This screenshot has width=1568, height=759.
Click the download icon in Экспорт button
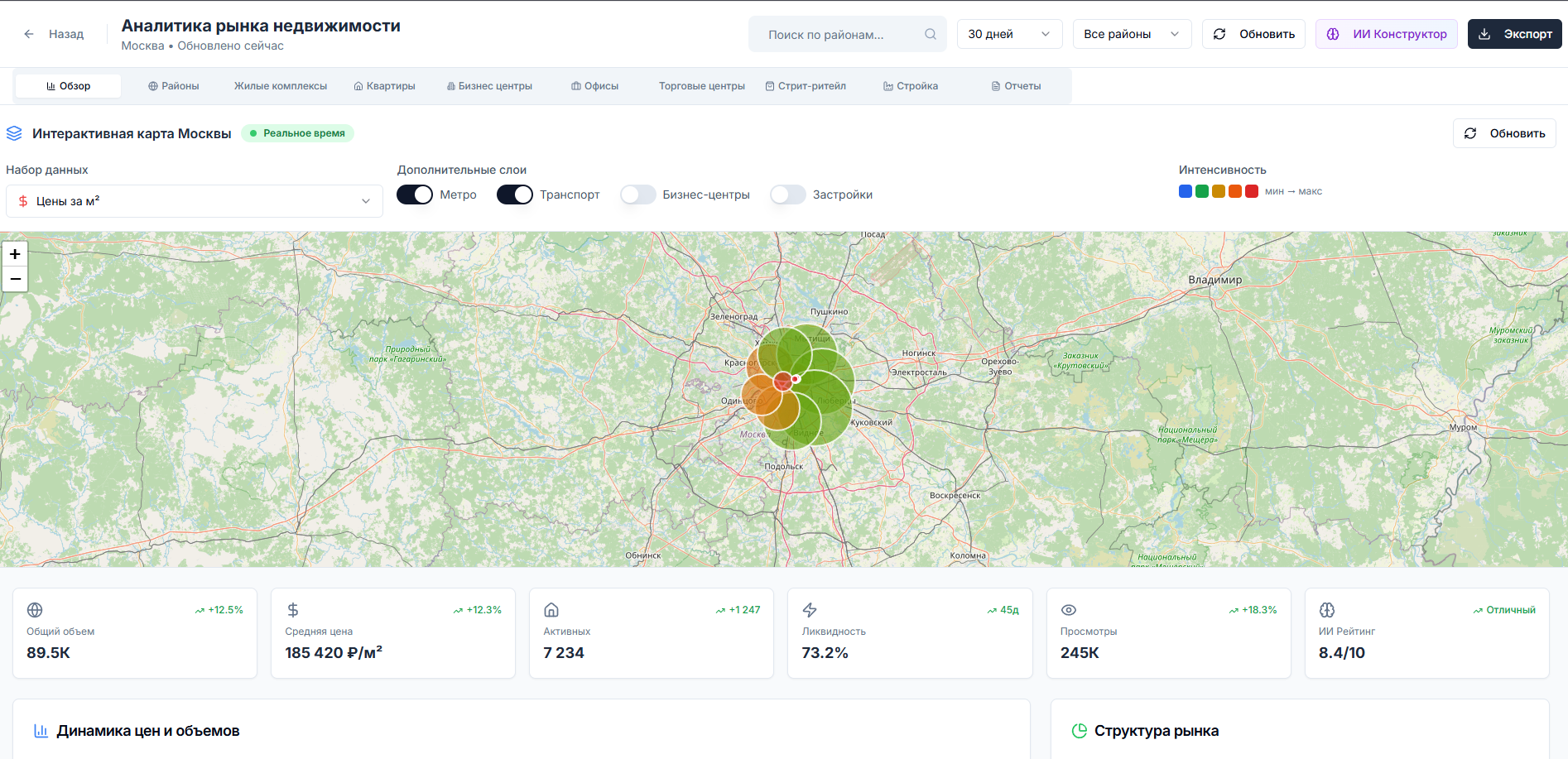(1484, 34)
